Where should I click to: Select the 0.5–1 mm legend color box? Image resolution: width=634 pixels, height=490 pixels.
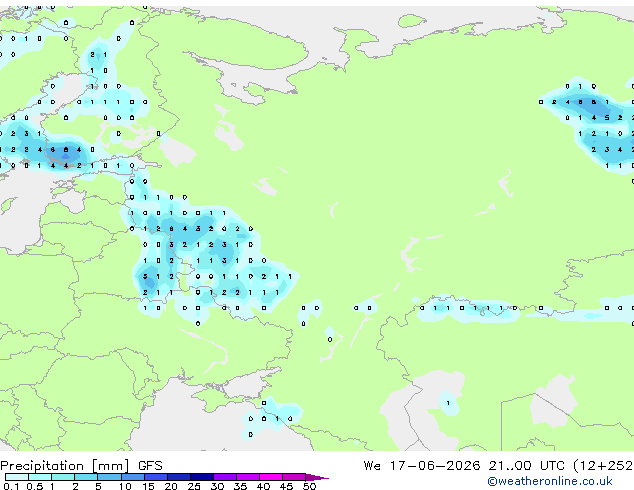pyautogui.click(x=40, y=477)
